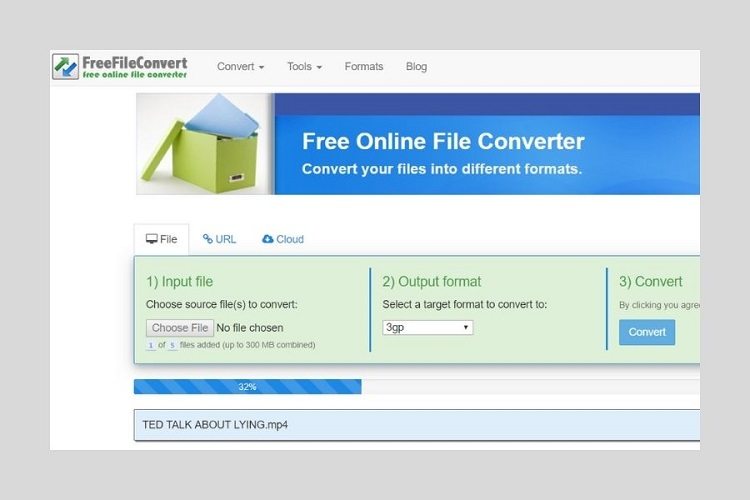
Task: Go to the Formats page
Action: coord(364,67)
